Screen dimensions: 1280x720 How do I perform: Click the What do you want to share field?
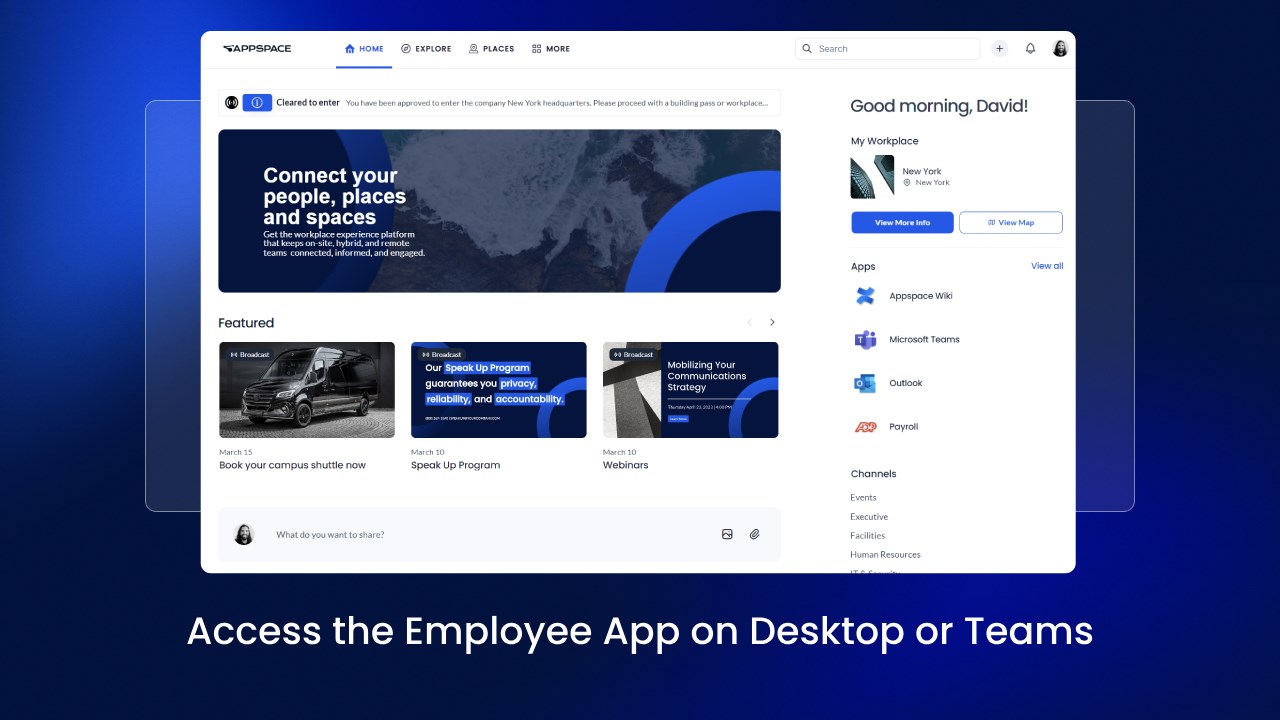pyautogui.click(x=499, y=534)
